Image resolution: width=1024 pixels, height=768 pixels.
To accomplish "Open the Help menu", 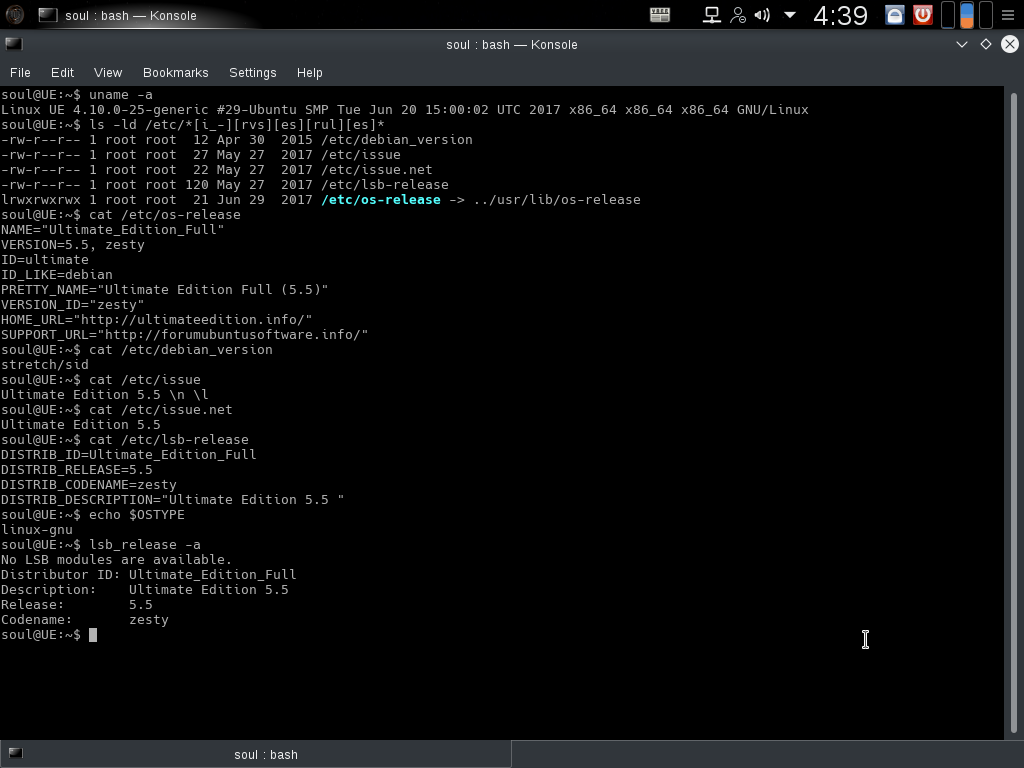I will pos(310,72).
